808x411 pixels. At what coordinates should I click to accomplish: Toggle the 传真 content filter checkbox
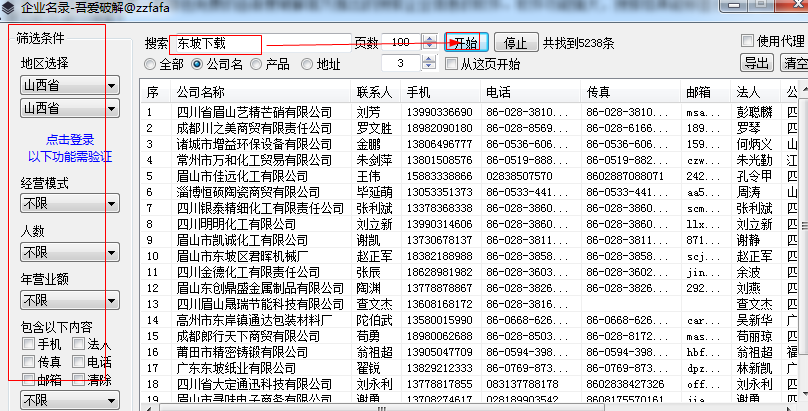(x=28, y=362)
